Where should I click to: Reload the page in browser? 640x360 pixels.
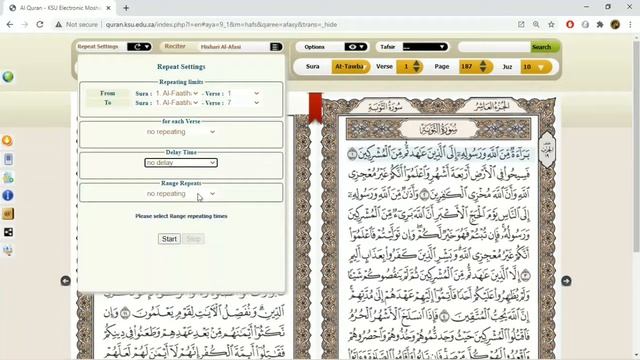40,24
